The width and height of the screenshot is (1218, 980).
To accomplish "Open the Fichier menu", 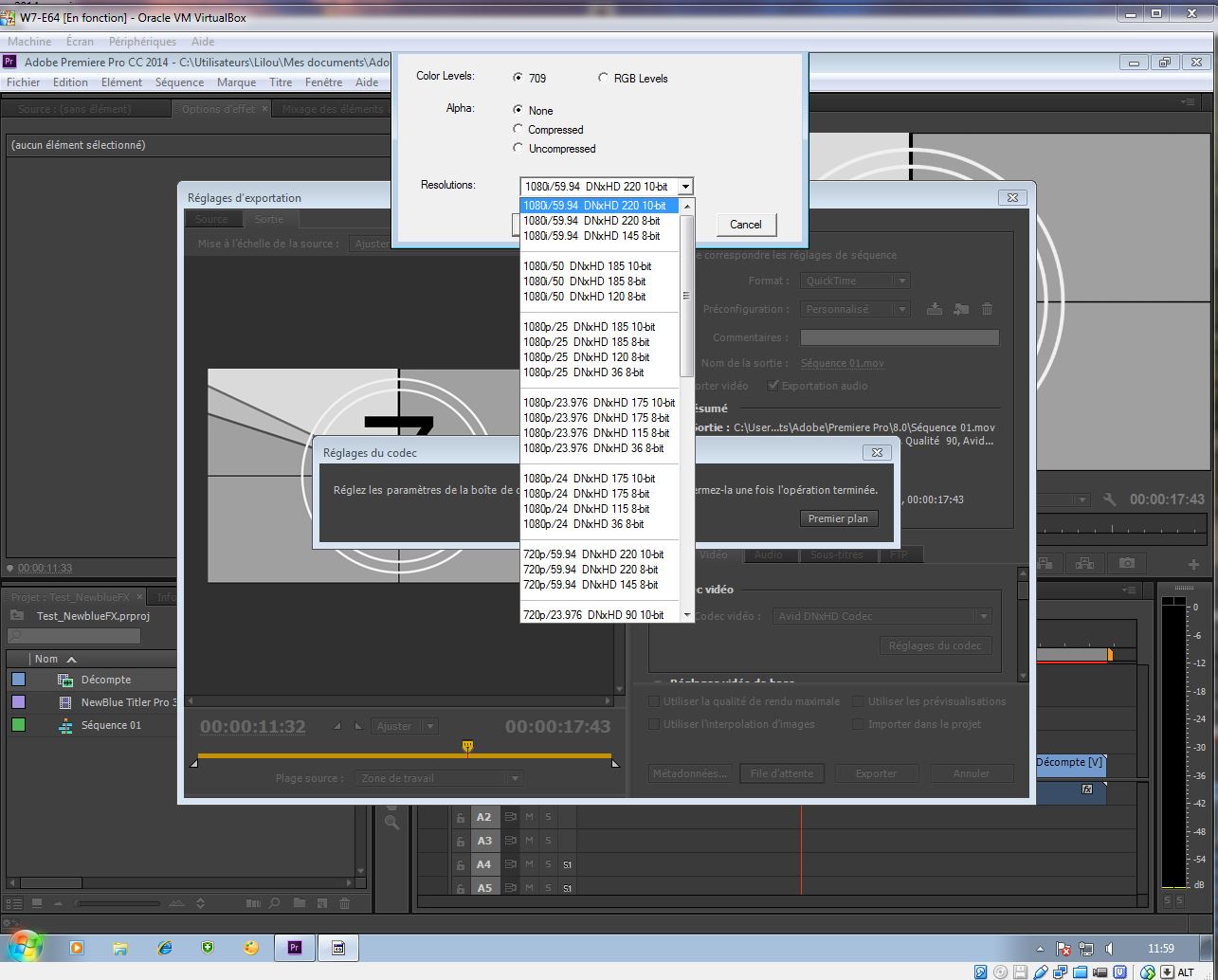I will tap(24, 82).
